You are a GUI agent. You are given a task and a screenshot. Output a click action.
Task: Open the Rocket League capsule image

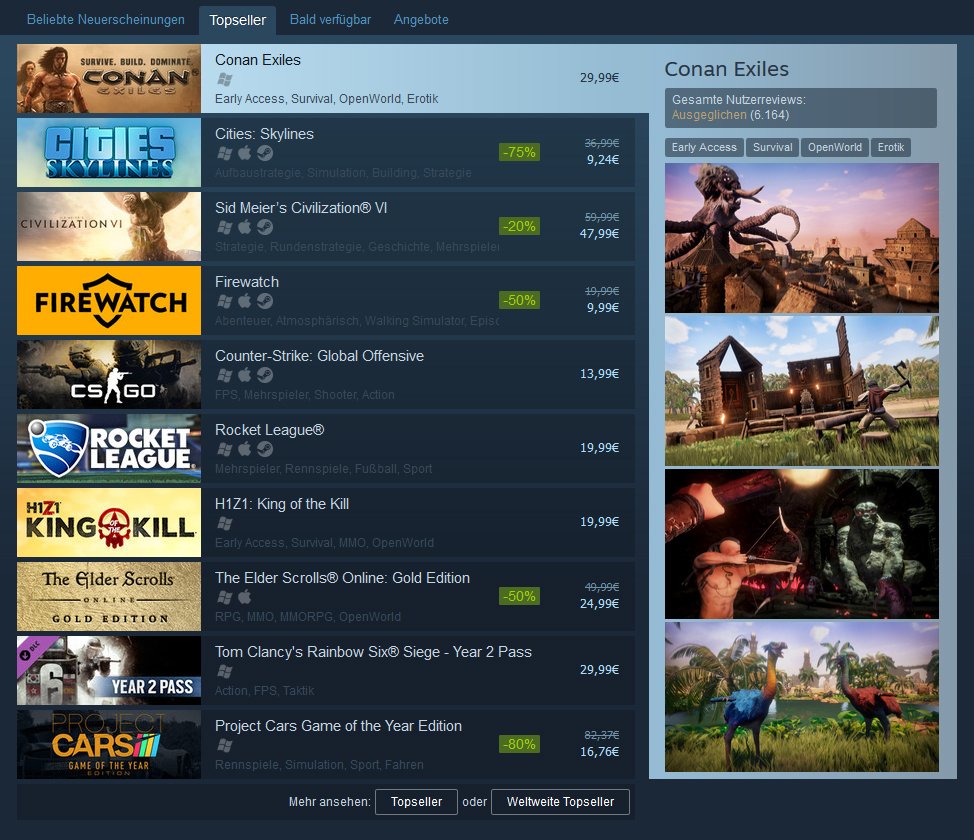click(109, 448)
